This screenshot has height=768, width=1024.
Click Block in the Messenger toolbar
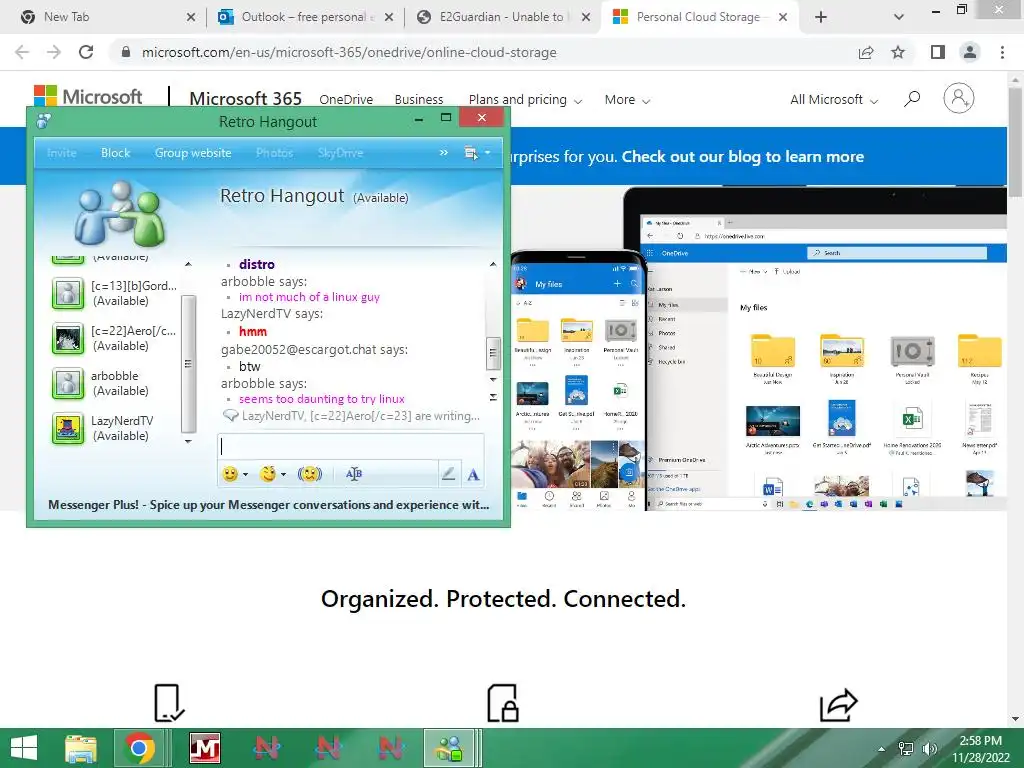116,153
